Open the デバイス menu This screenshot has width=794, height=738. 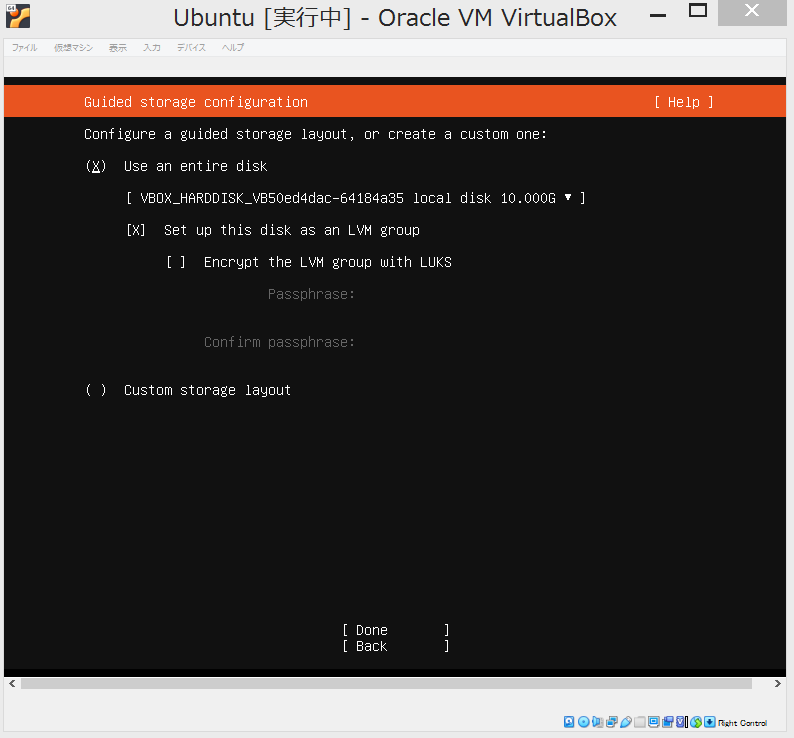(191, 48)
